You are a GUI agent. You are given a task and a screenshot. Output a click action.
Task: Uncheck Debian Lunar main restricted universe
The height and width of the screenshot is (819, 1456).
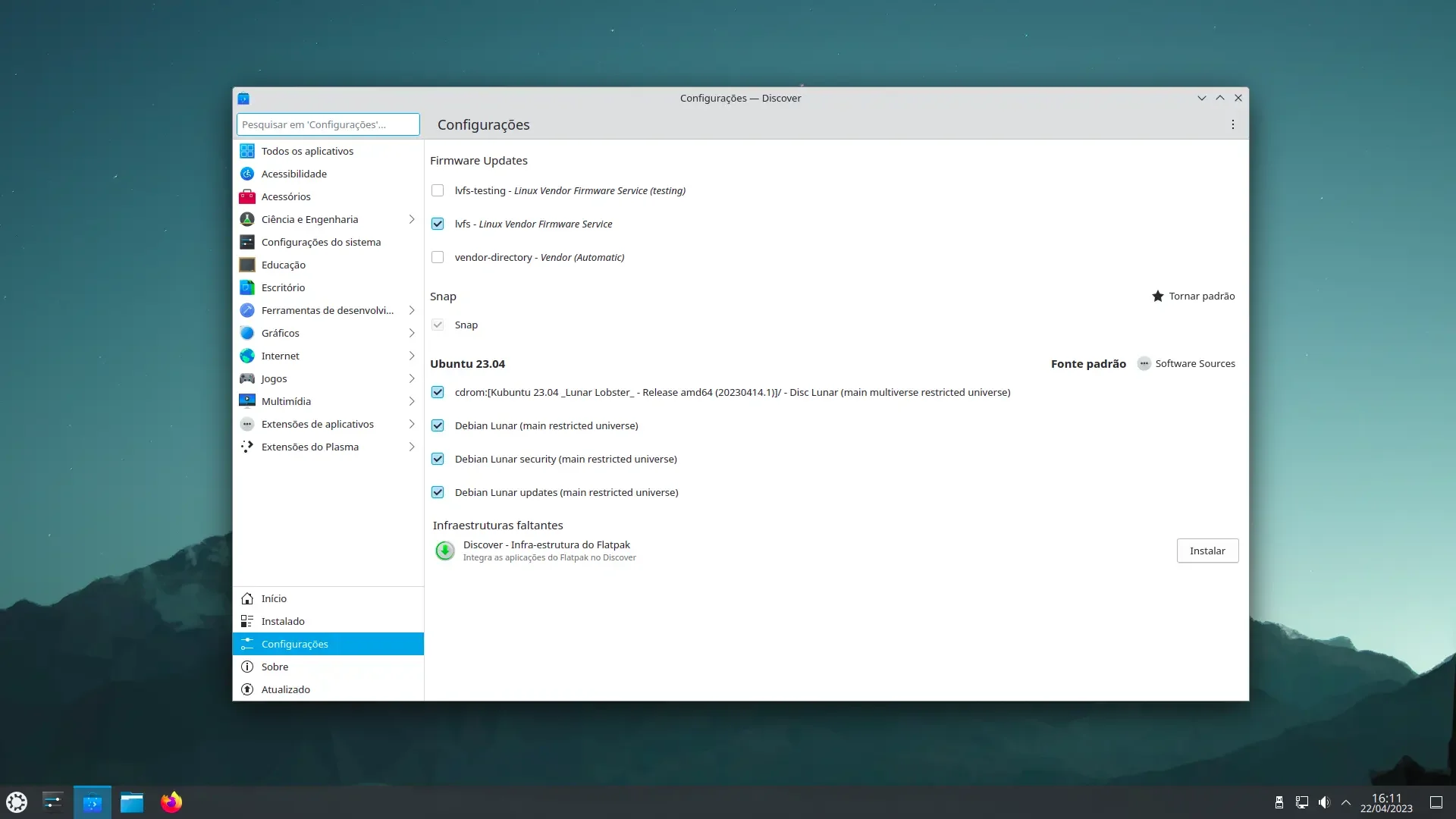(x=438, y=425)
